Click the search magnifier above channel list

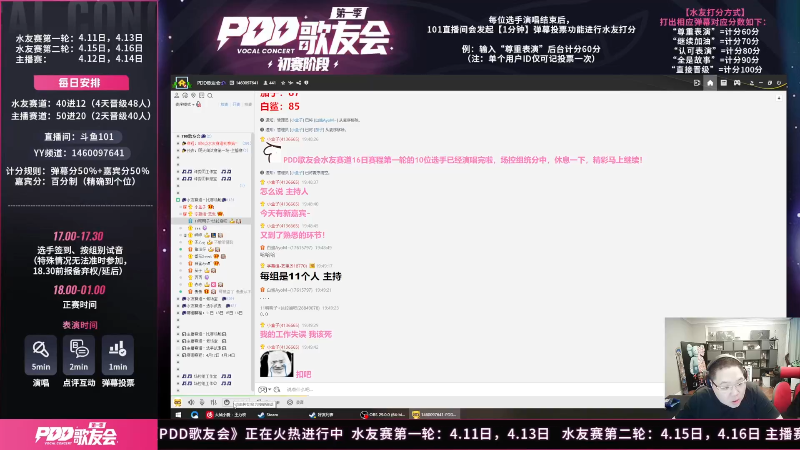pos(210,95)
